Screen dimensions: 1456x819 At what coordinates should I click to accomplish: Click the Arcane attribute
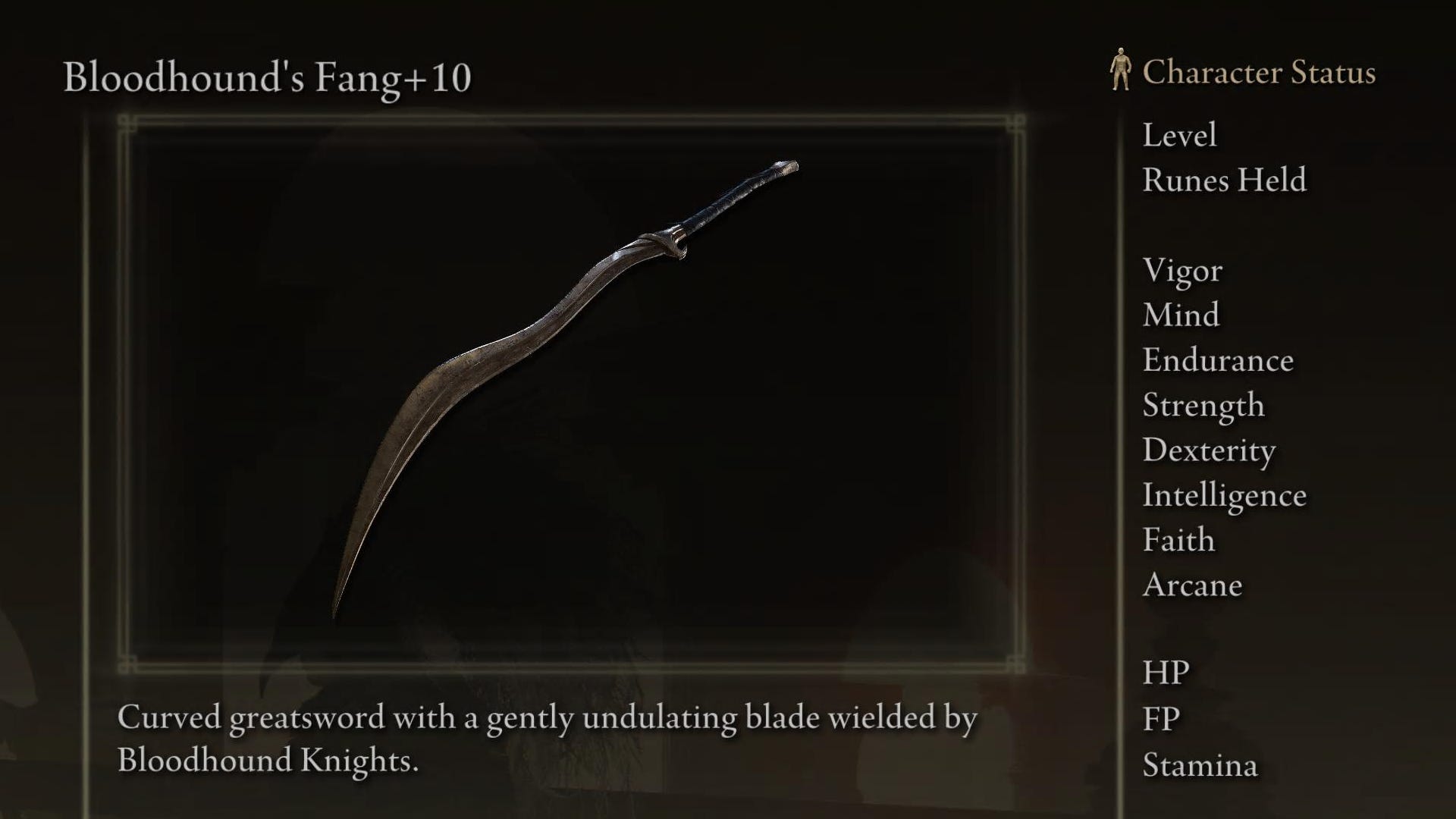pyautogui.click(x=1192, y=585)
